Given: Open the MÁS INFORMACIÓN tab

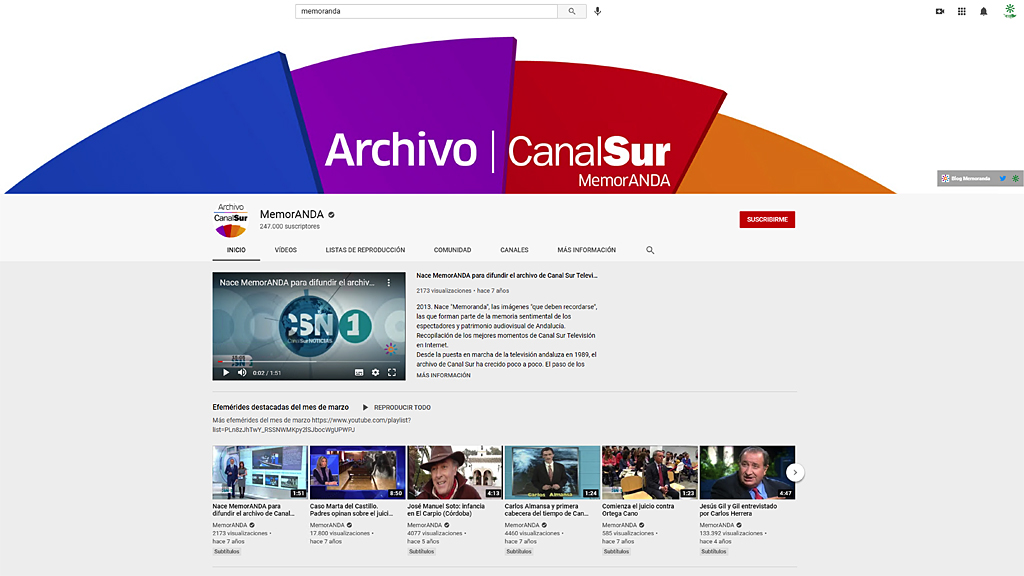Looking at the screenshot, I should pyautogui.click(x=586, y=250).
